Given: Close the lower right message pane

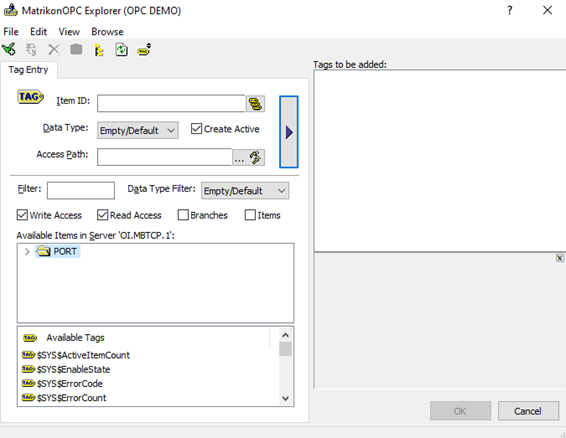Looking at the screenshot, I should [560, 258].
